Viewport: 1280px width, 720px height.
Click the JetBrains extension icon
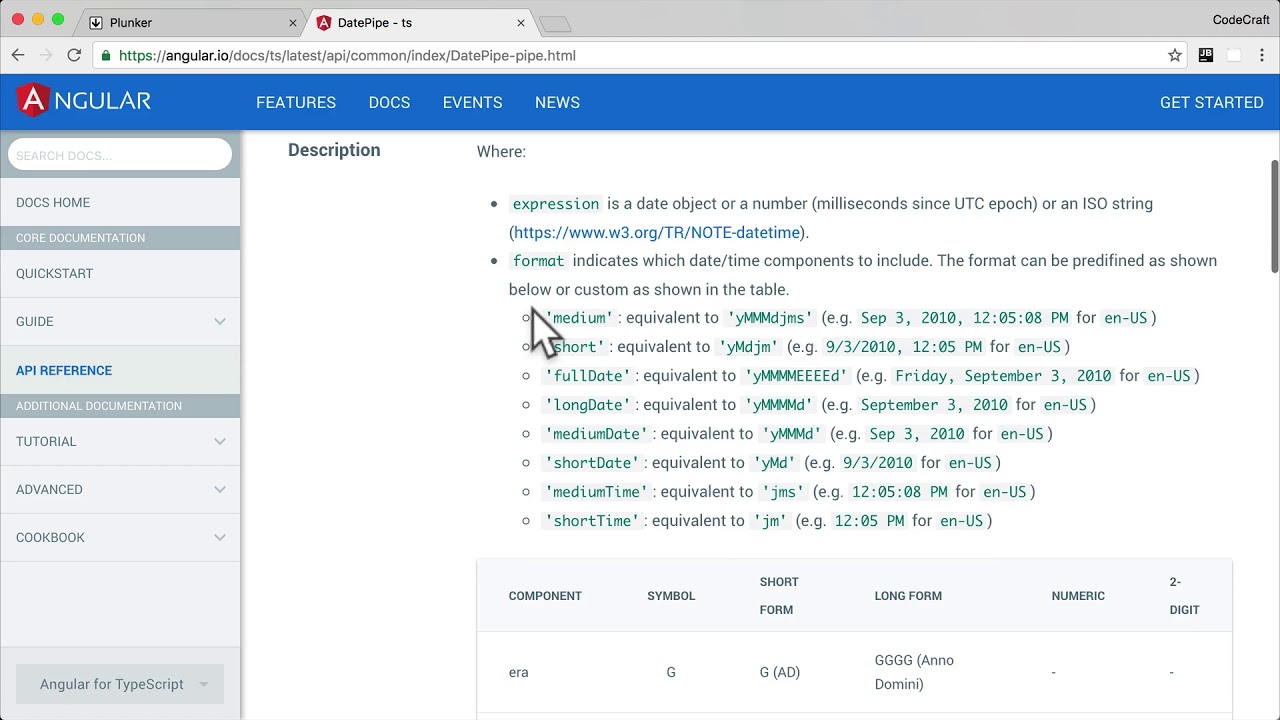1206,56
